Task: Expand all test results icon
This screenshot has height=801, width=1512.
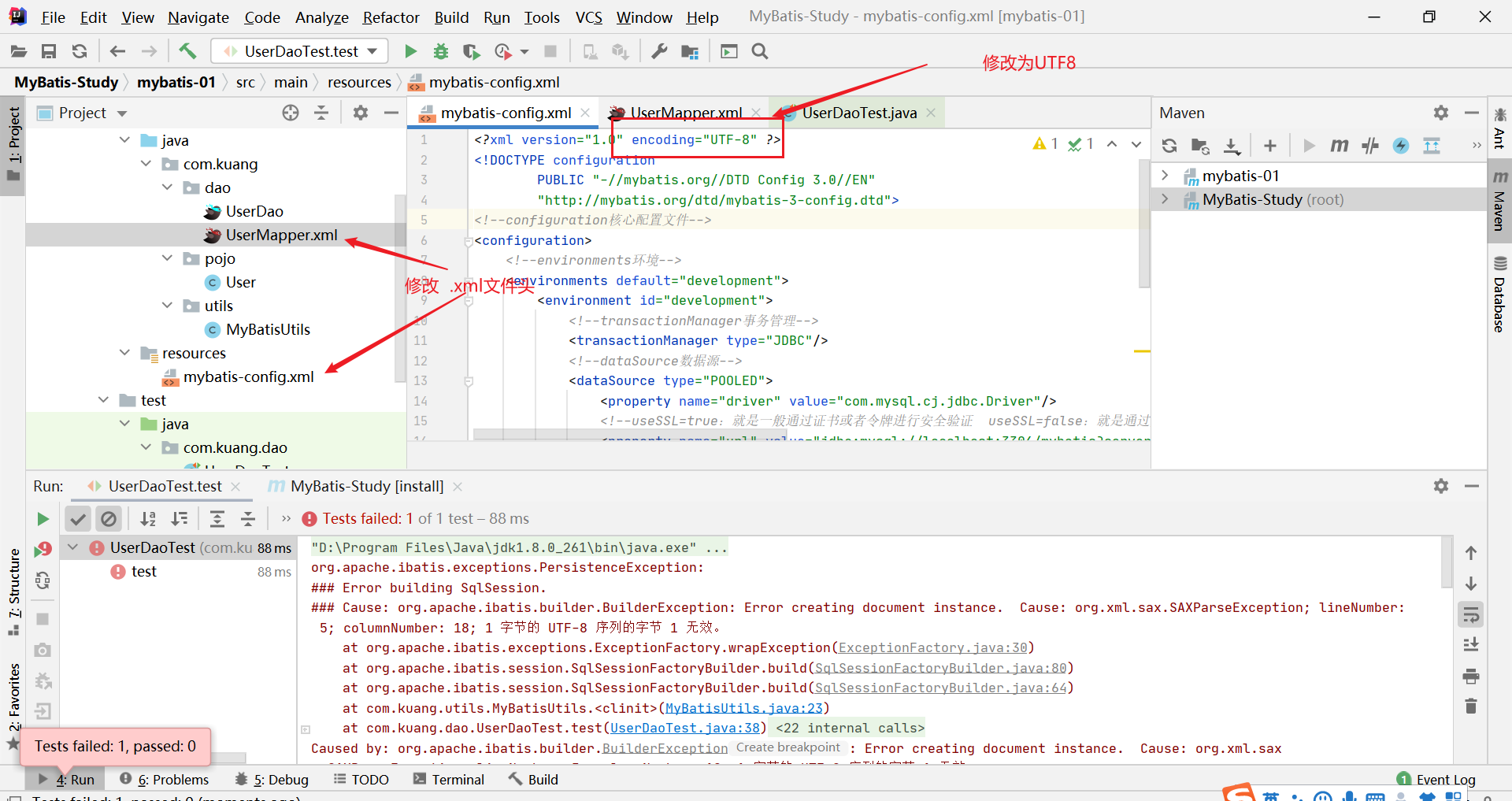Action: pyautogui.click(x=217, y=519)
